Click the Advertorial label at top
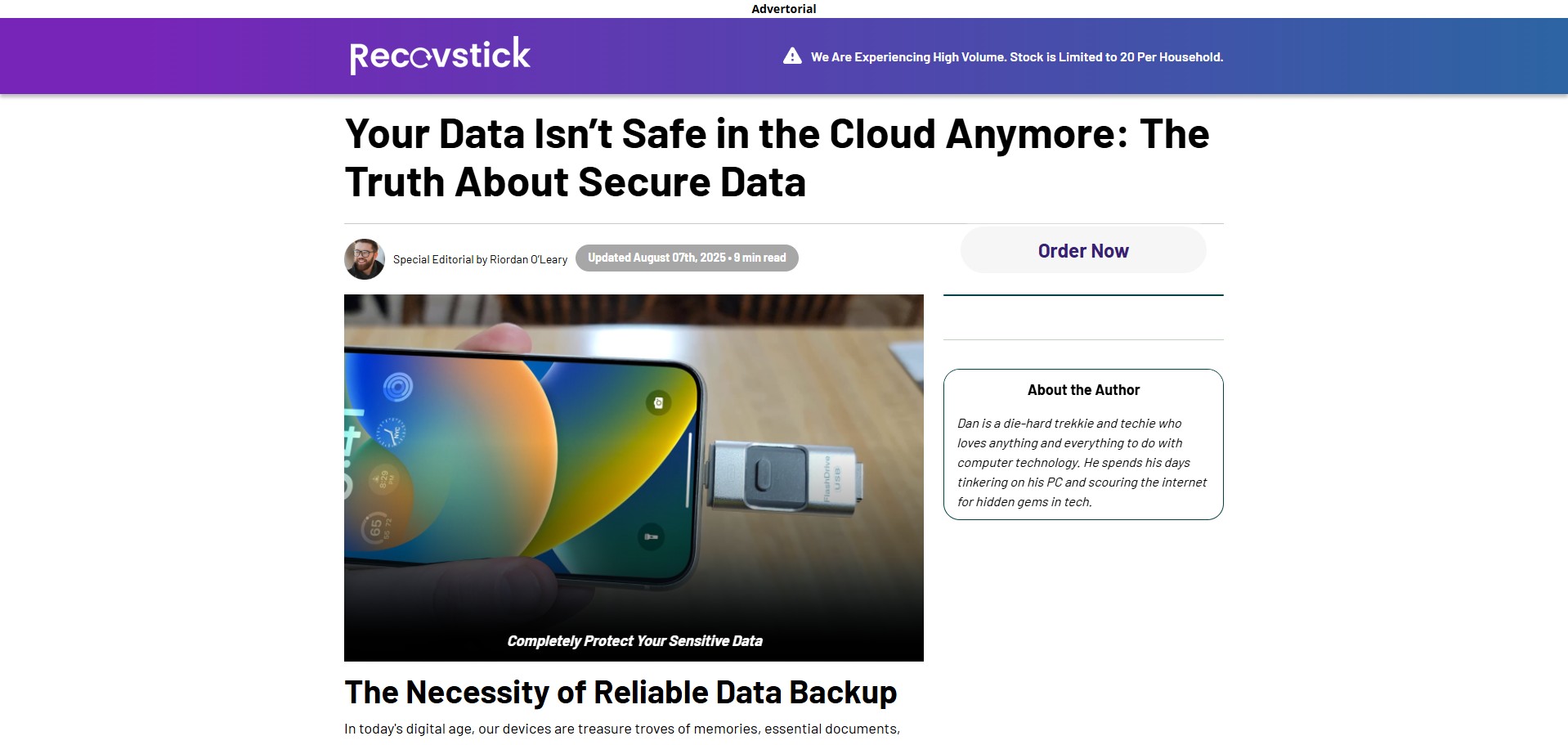Image resolution: width=1568 pixels, height=745 pixels. [783, 8]
